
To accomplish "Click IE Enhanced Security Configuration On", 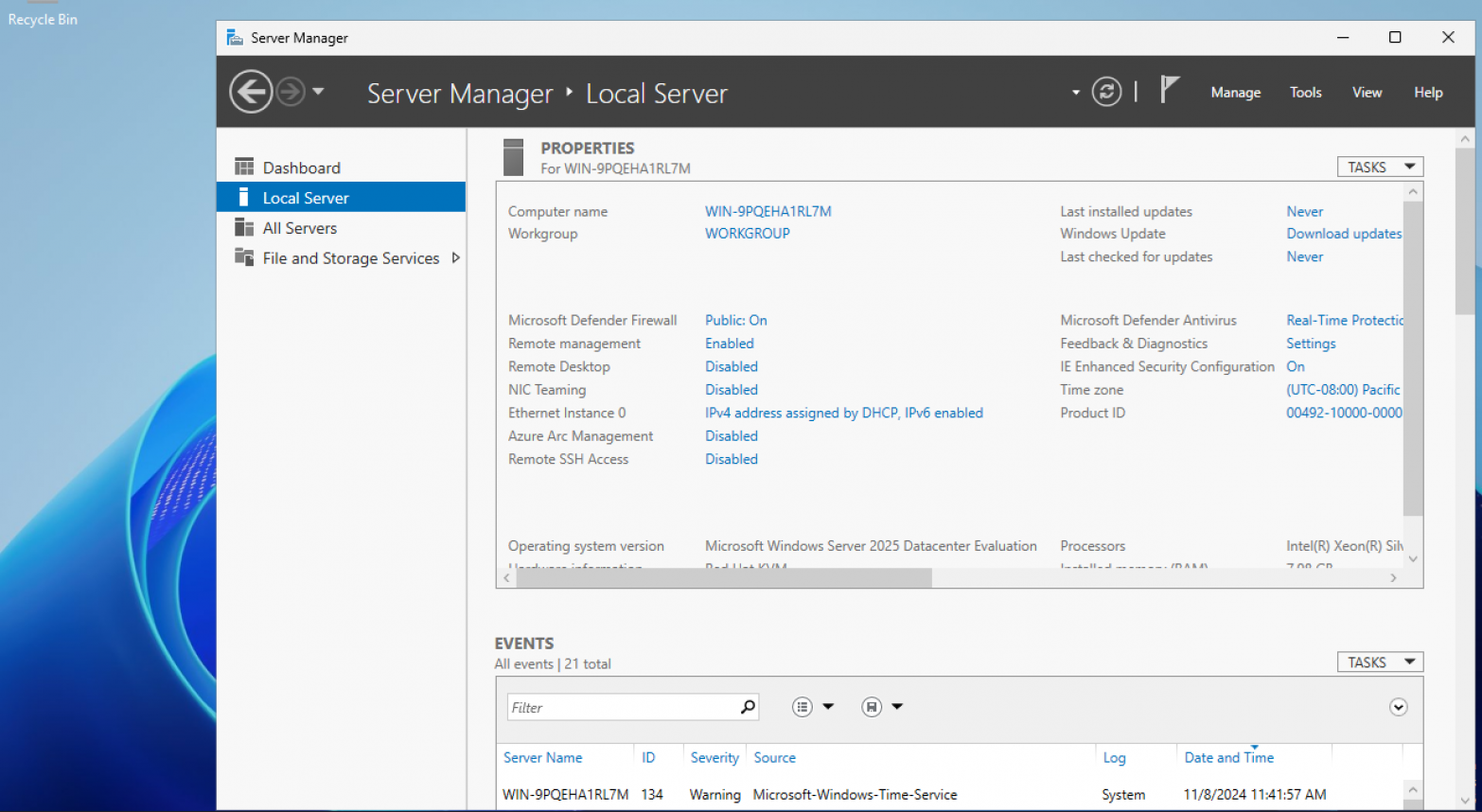I will [1296, 366].
